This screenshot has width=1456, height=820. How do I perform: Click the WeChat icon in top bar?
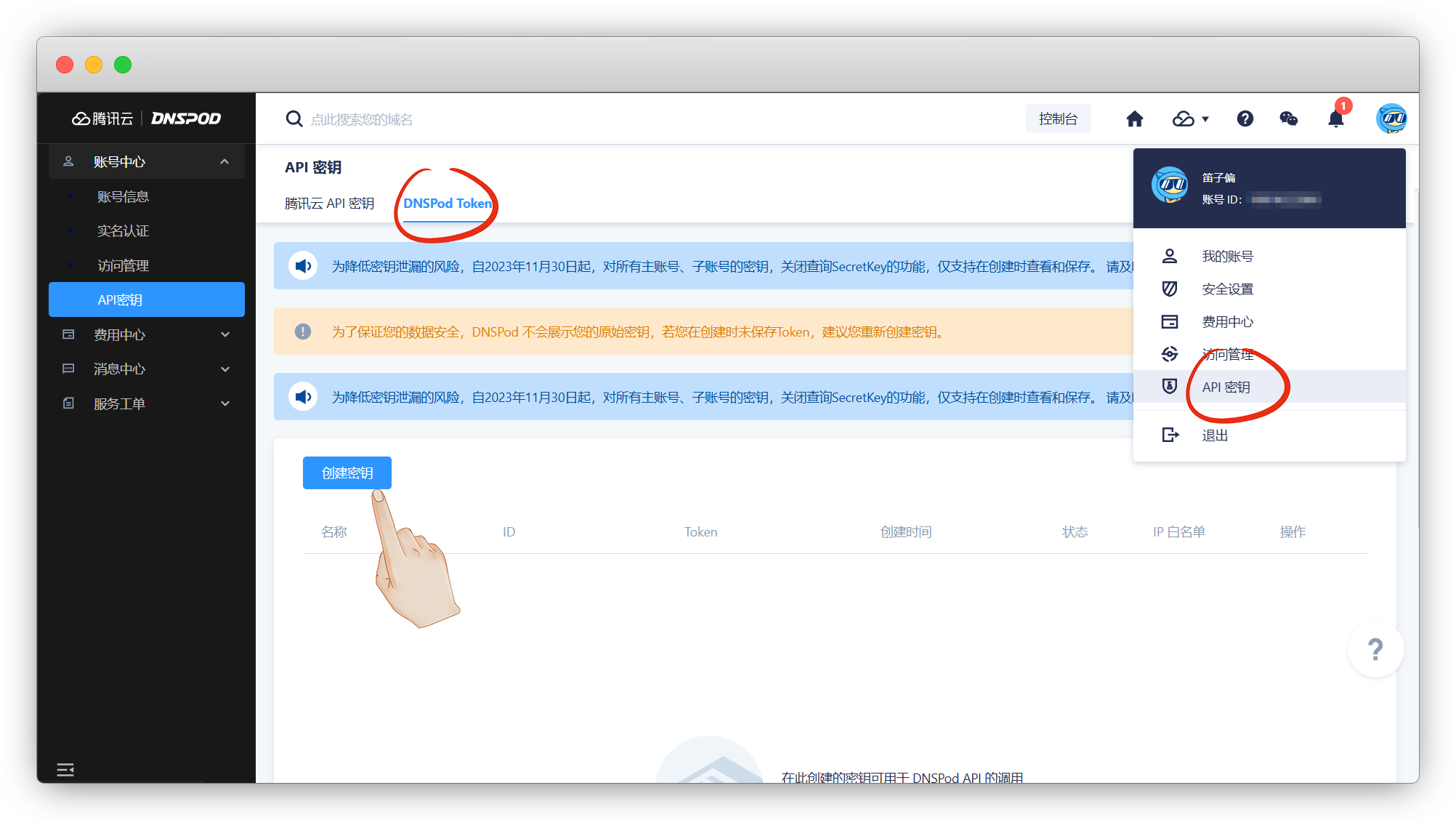pyautogui.click(x=1288, y=119)
